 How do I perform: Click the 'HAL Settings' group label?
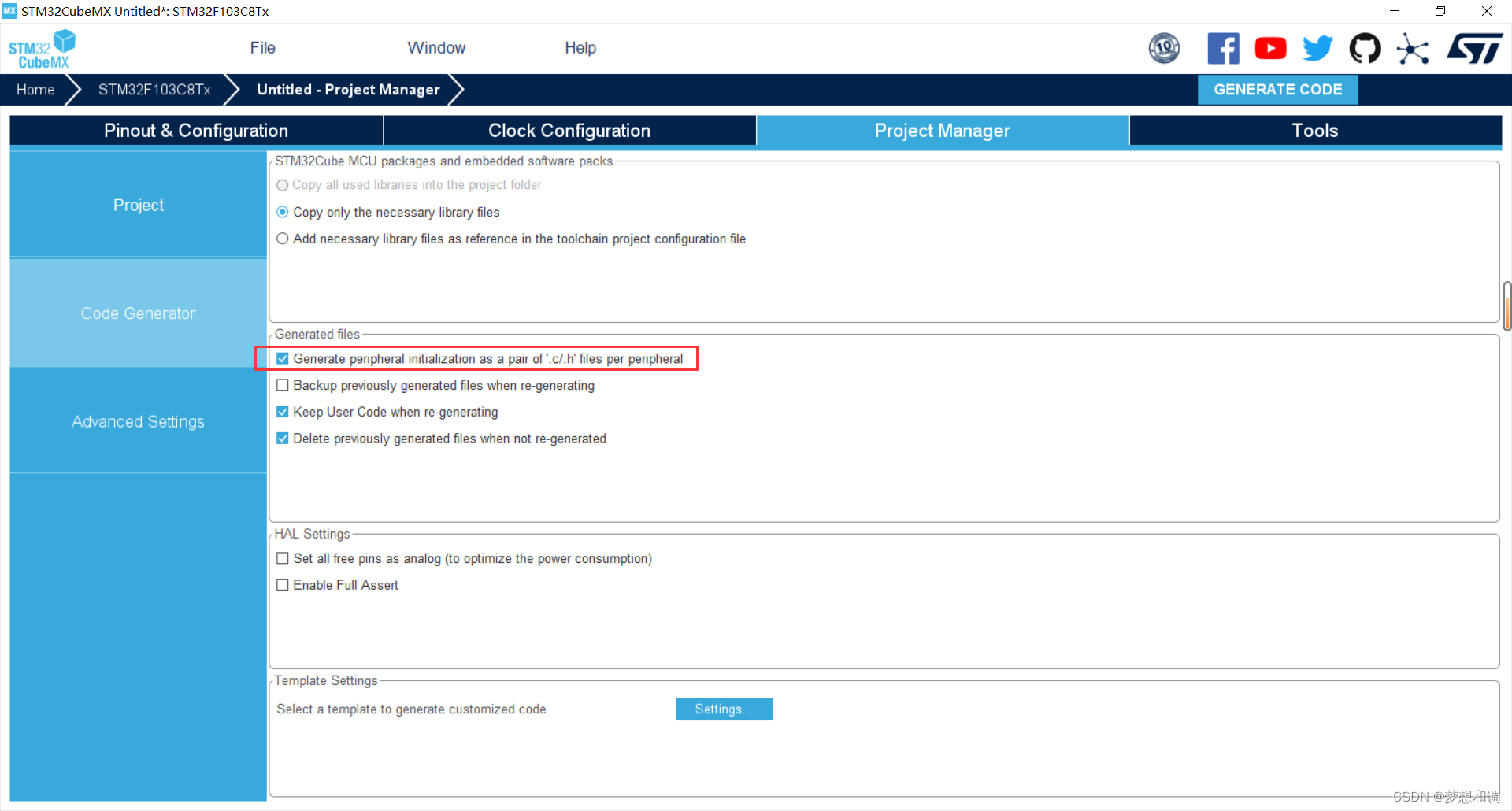[x=312, y=534]
